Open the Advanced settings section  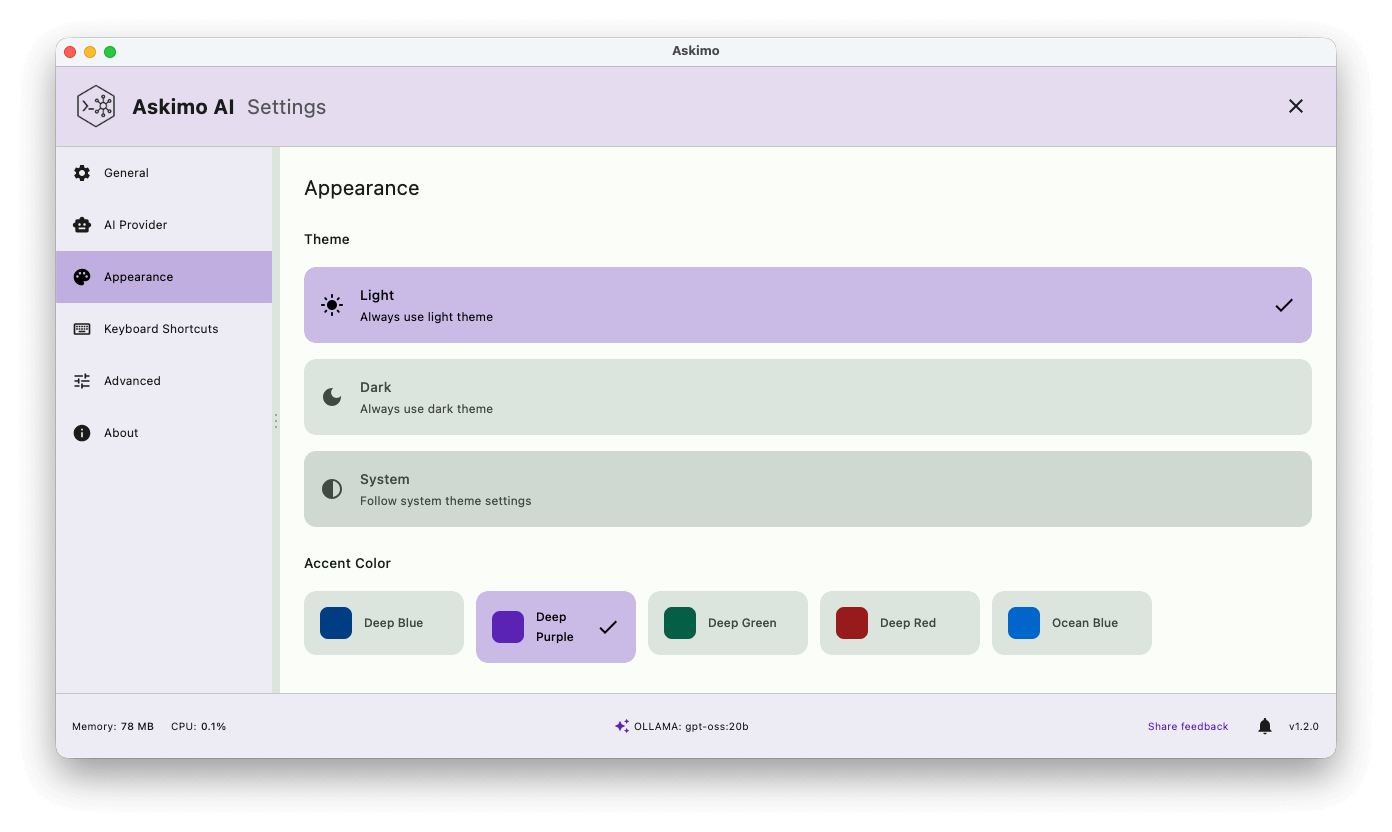click(131, 380)
